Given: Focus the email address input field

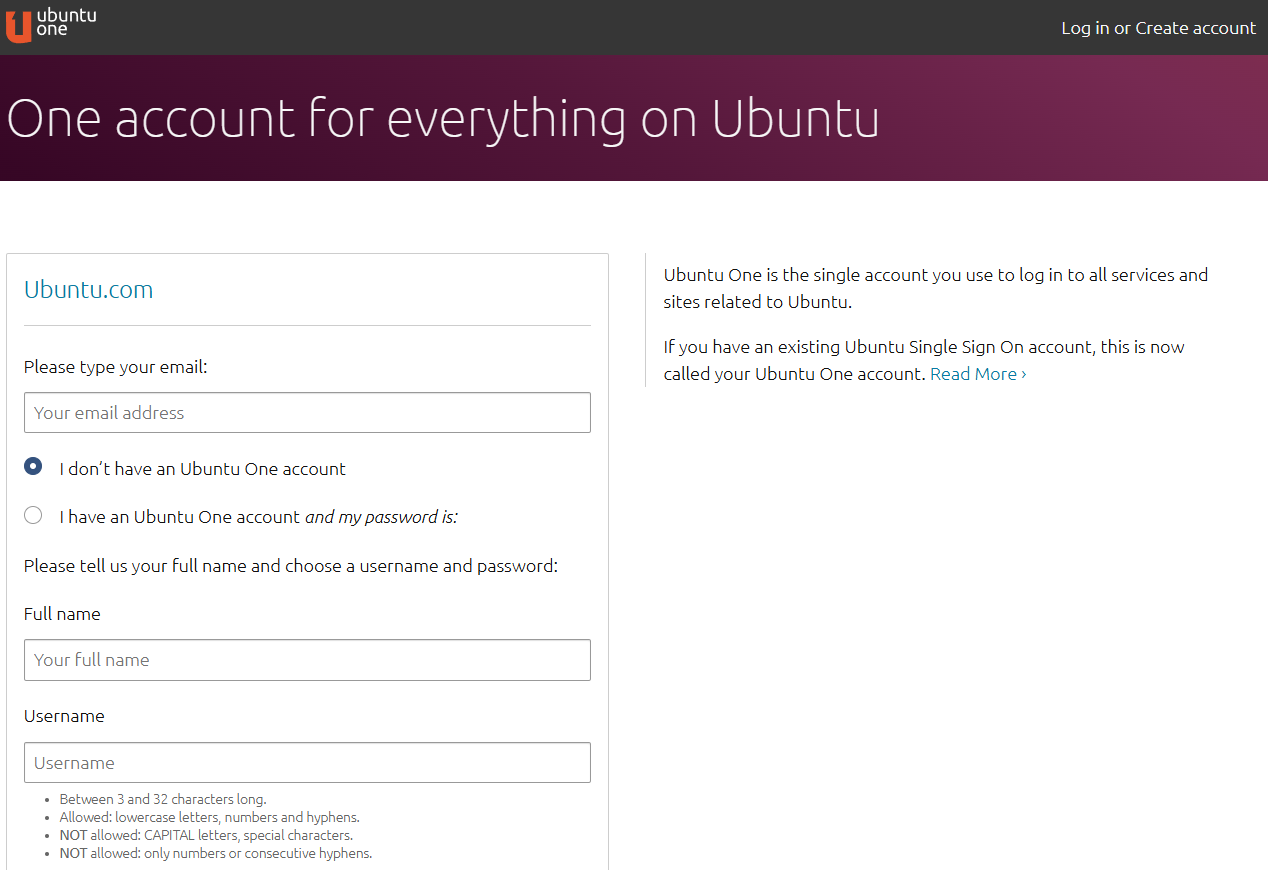Looking at the screenshot, I should 307,412.
